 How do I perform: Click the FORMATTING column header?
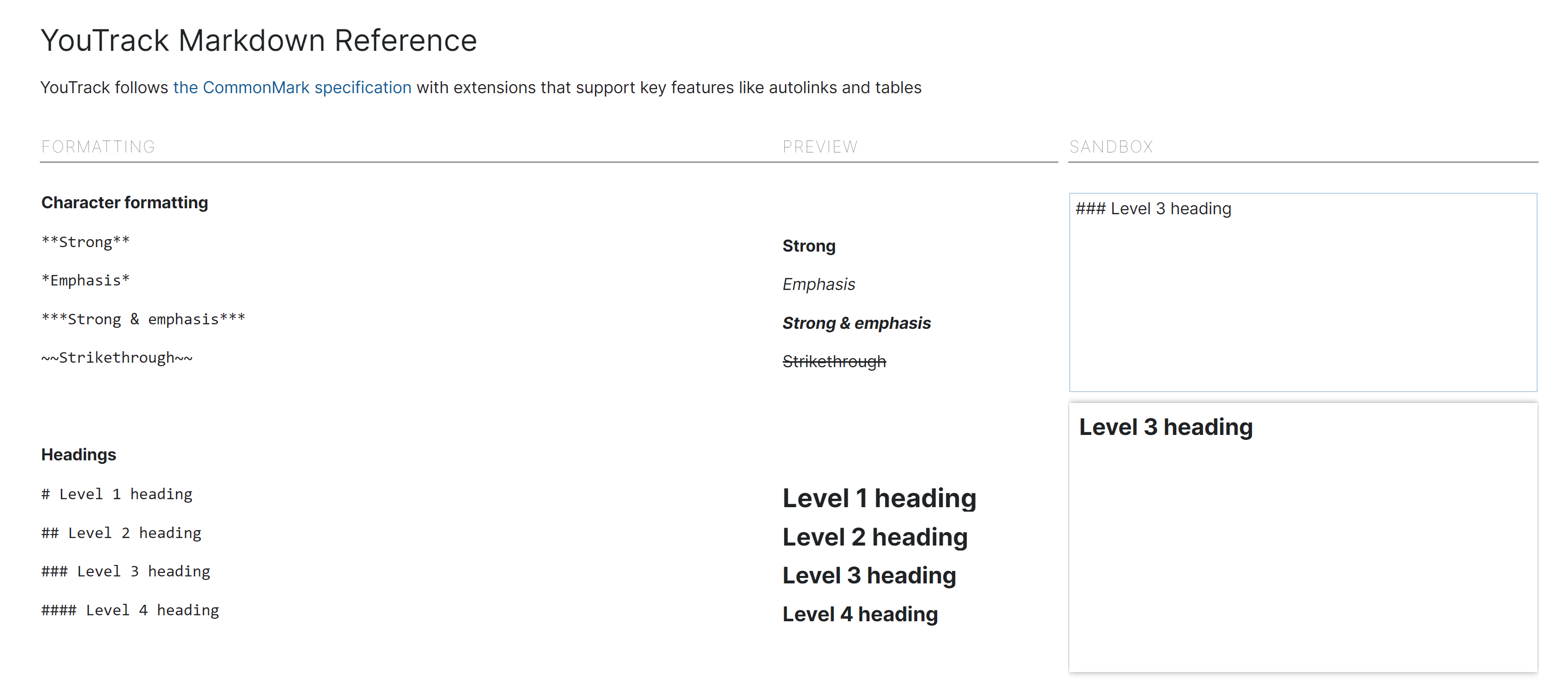[x=98, y=146]
